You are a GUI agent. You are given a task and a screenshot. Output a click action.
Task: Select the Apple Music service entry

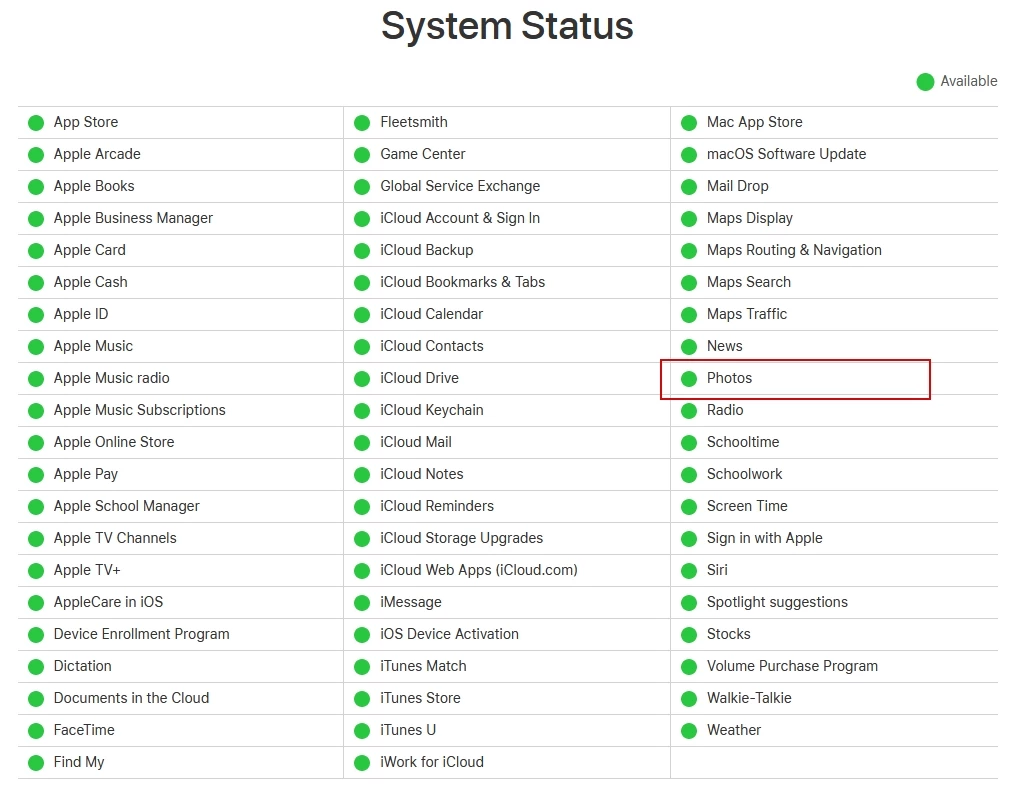point(93,346)
